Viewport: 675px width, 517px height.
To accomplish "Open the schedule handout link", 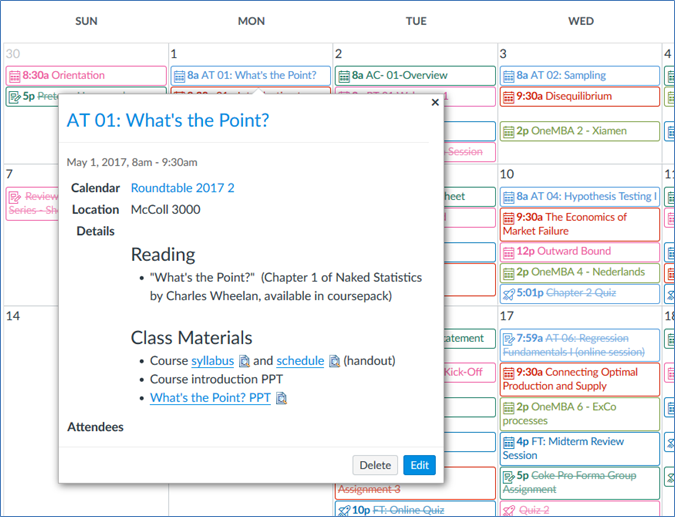I will pyautogui.click(x=300, y=361).
